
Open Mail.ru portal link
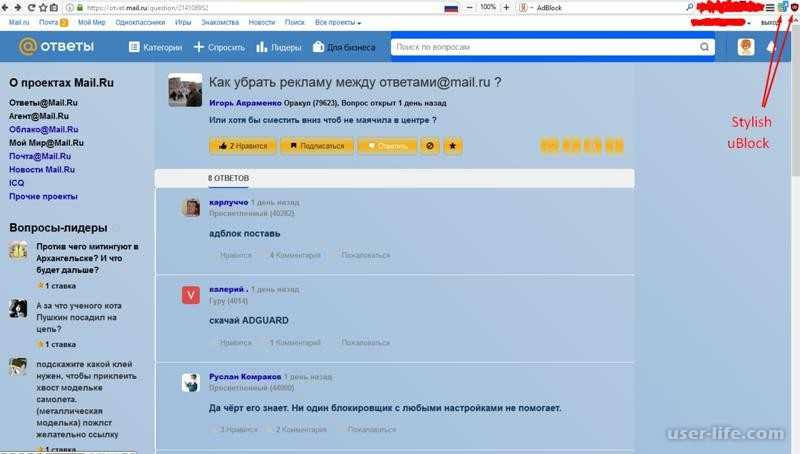pos(19,22)
